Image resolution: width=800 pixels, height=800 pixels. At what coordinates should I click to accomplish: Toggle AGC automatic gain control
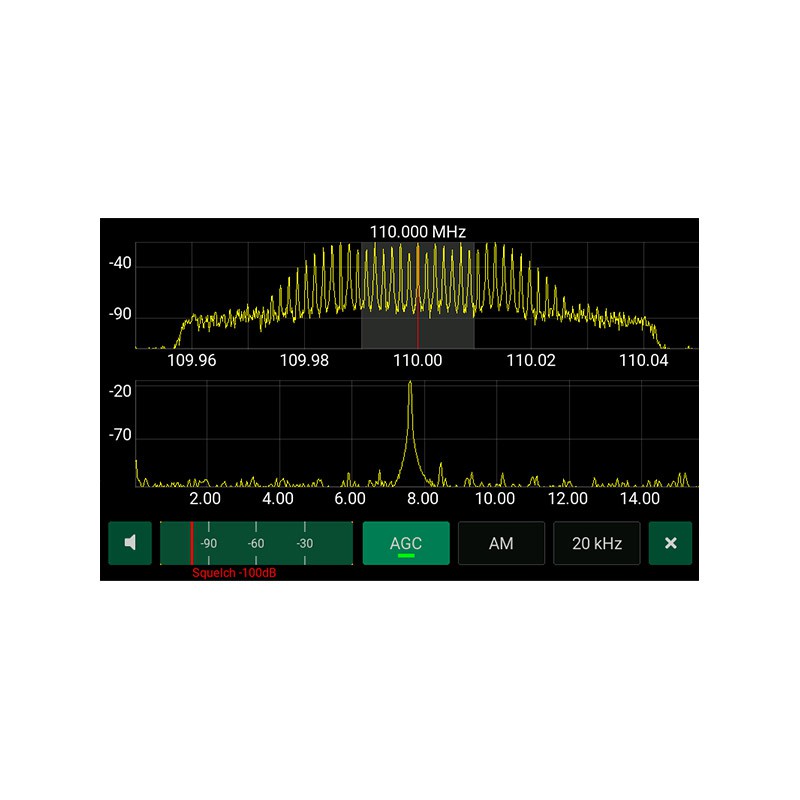(x=406, y=543)
